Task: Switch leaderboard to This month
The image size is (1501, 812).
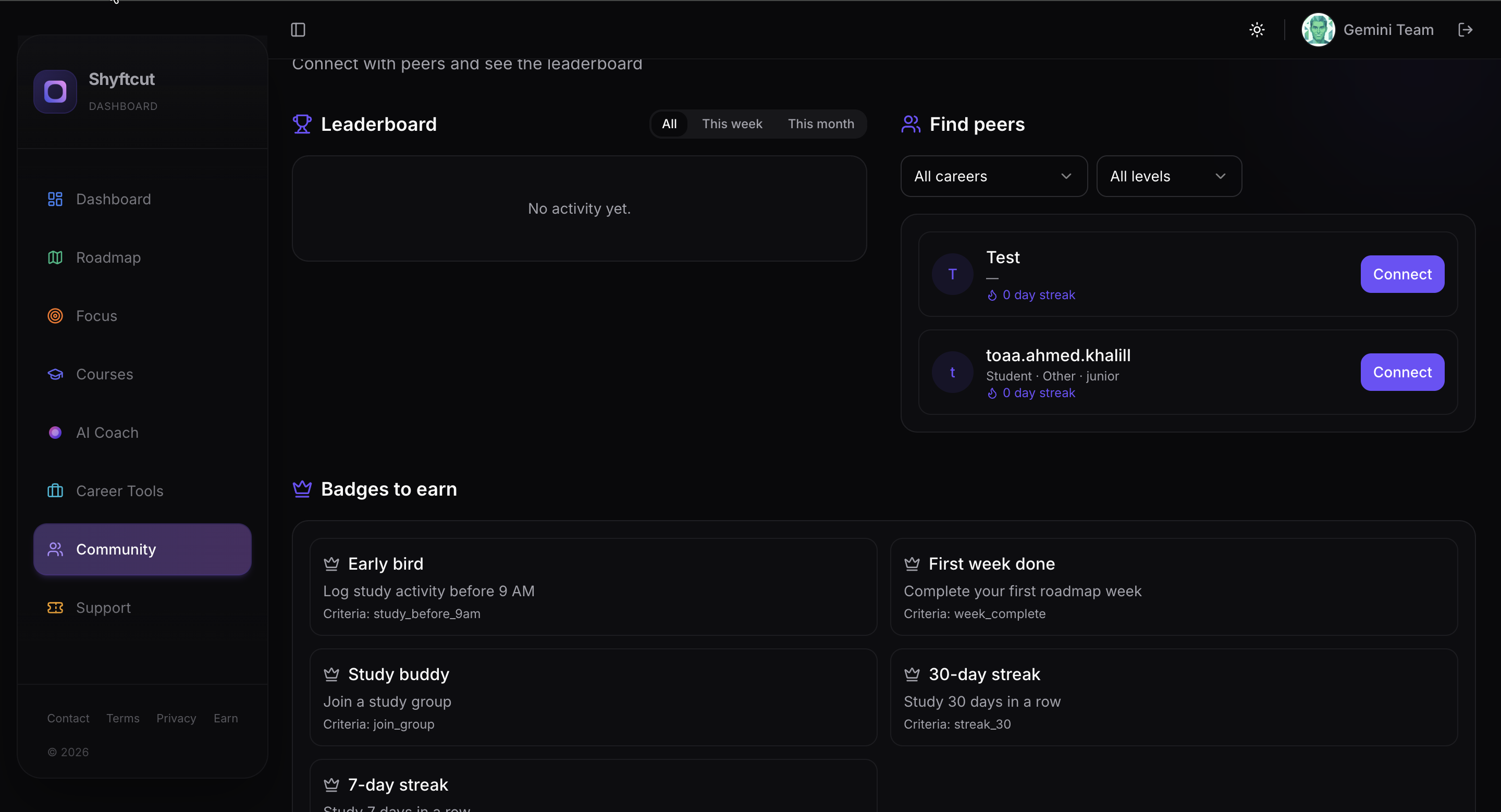Action: coord(820,124)
